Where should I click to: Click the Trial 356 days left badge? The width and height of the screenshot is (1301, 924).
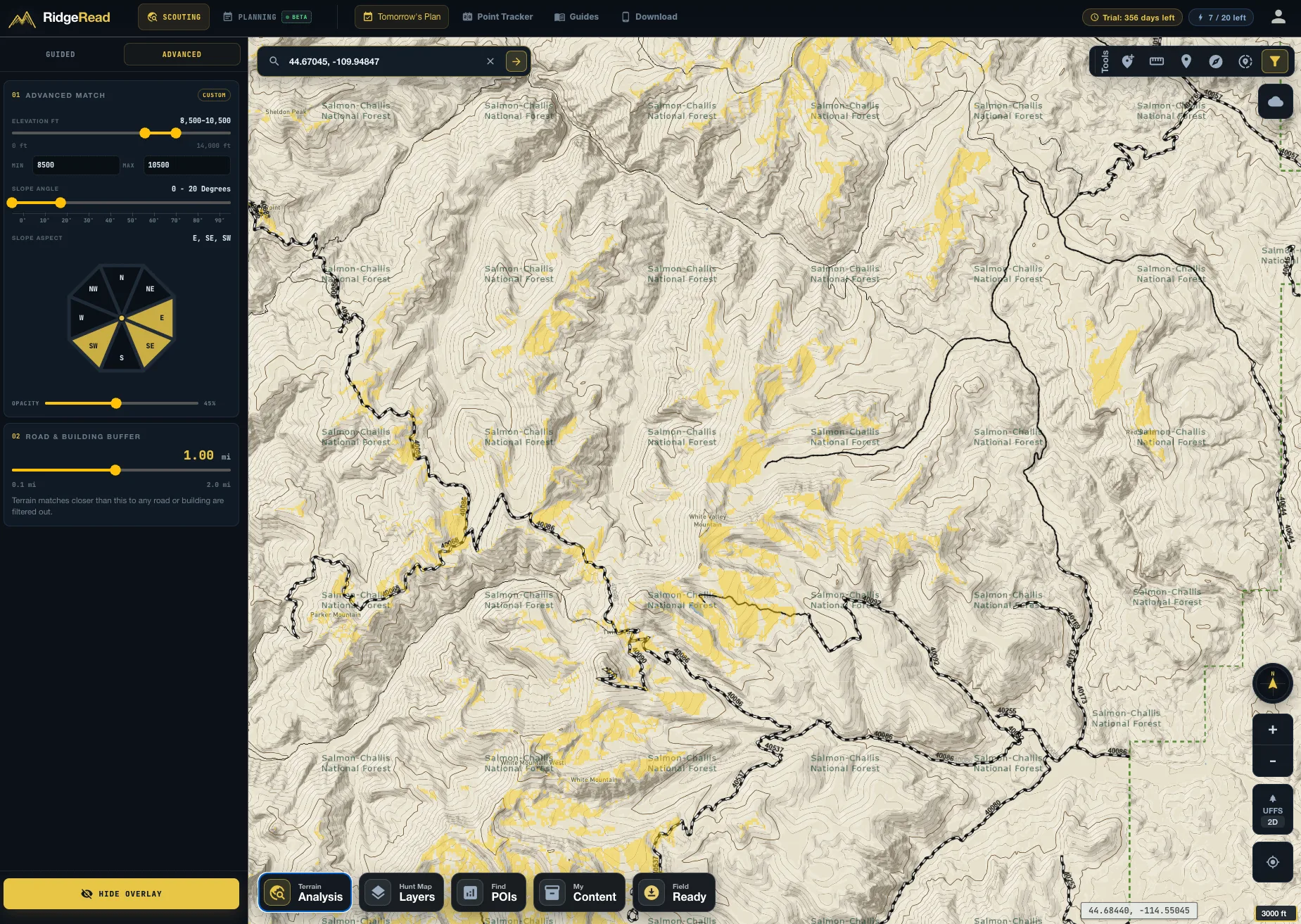pos(1132,18)
